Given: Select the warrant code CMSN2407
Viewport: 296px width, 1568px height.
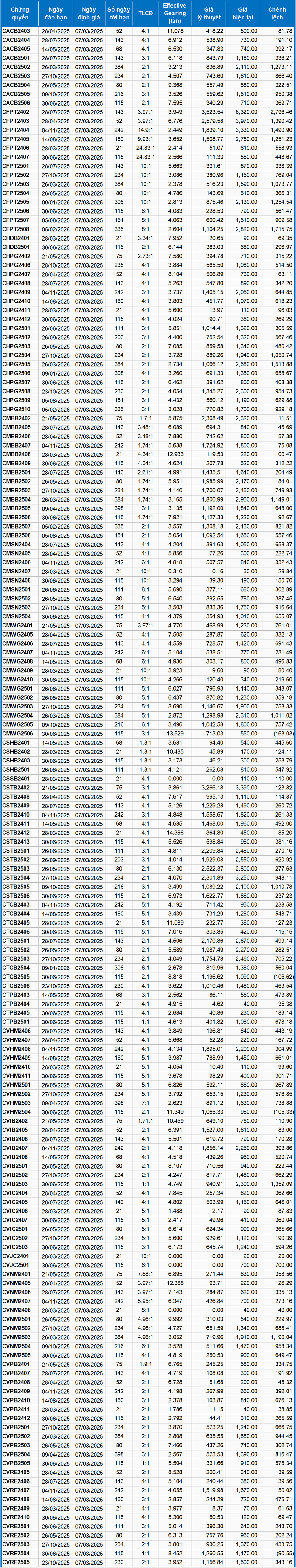Looking at the screenshot, I should pos(16,571).
